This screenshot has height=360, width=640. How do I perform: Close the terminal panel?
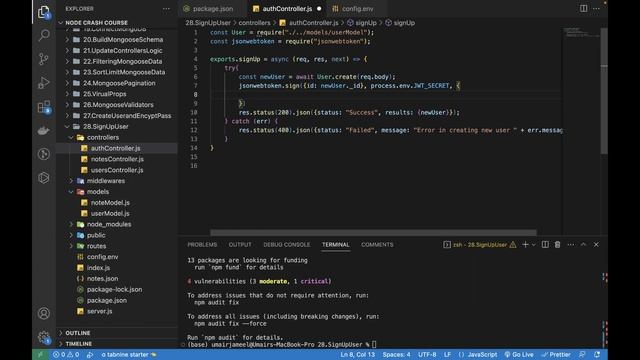(x=596, y=244)
